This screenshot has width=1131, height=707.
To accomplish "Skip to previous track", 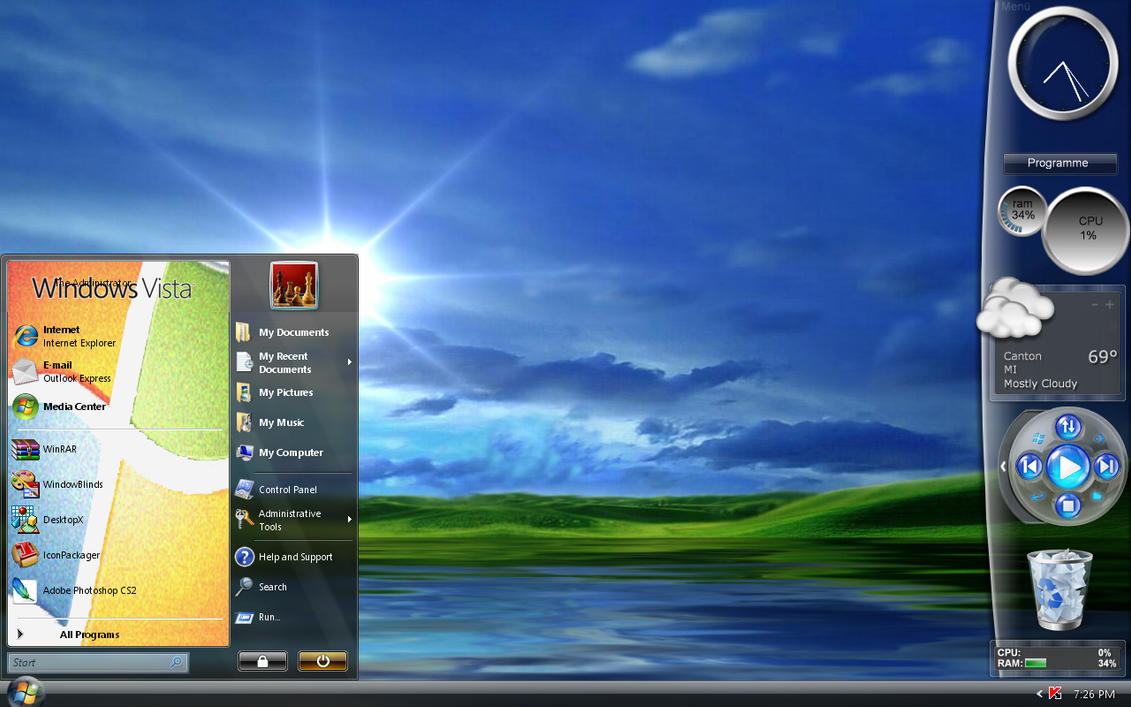I will 1029,467.
